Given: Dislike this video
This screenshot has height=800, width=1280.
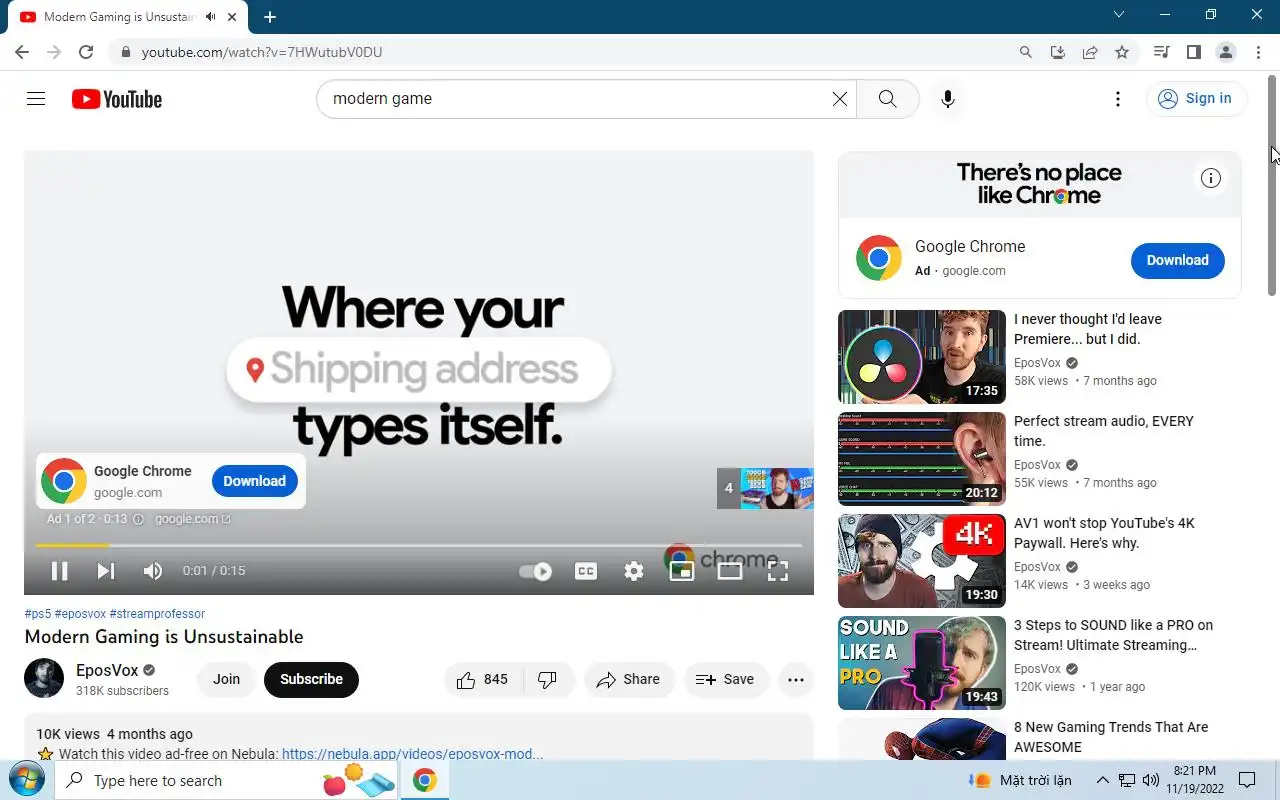Looking at the screenshot, I should [x=548, y=680].
